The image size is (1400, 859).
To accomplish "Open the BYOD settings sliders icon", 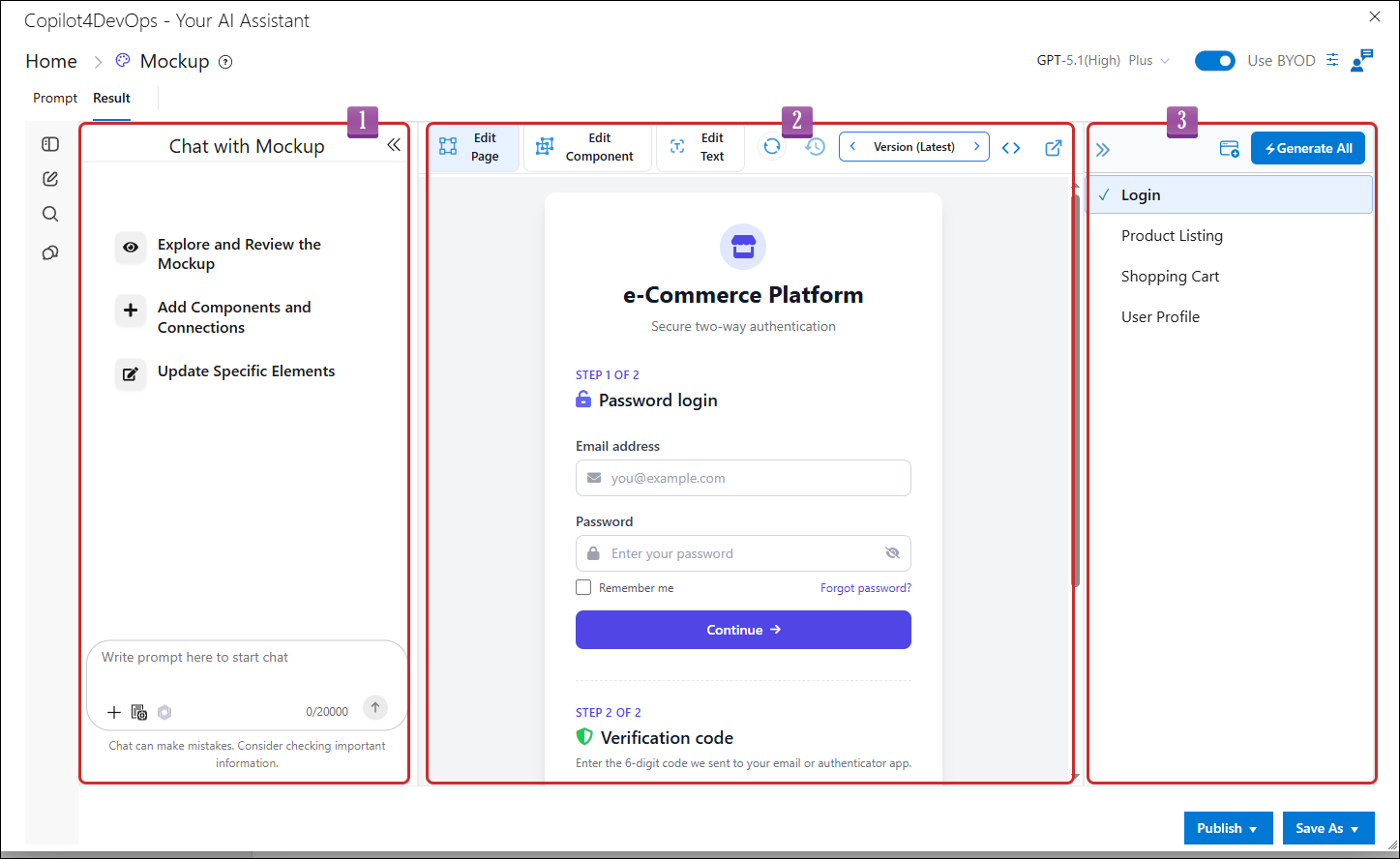I will (1332, 60).
